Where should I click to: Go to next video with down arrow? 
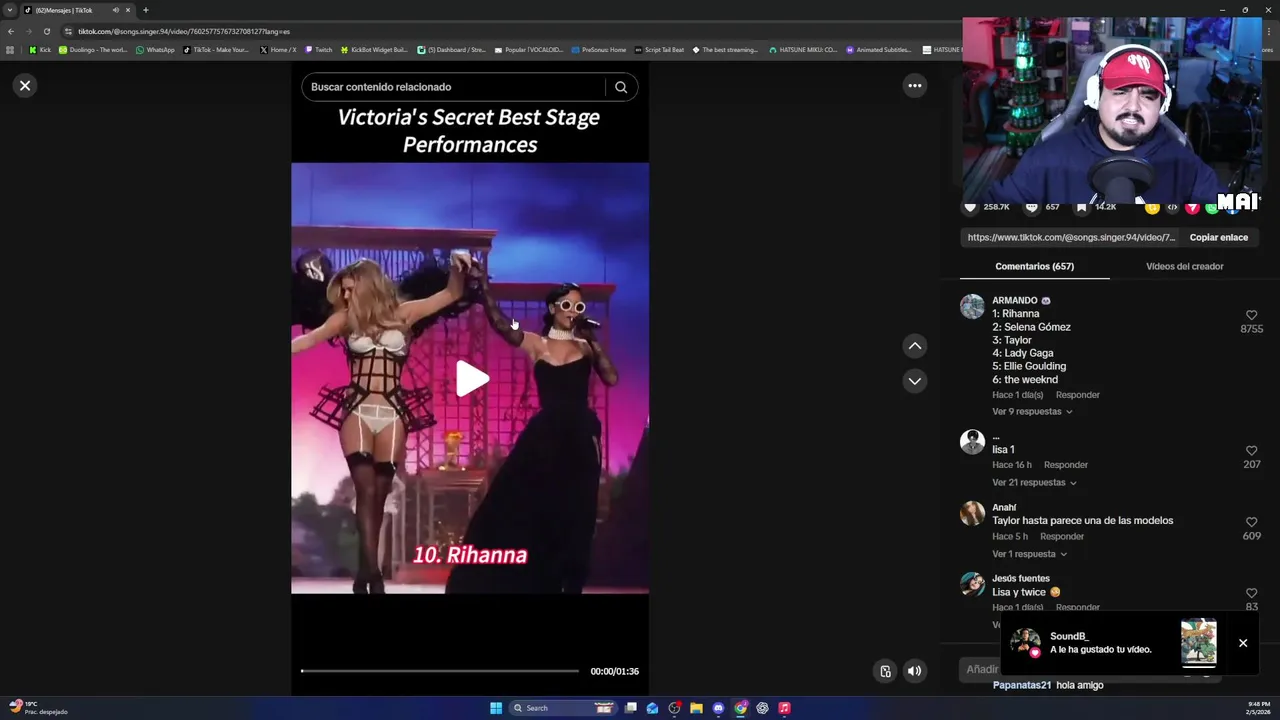point(914,381)
